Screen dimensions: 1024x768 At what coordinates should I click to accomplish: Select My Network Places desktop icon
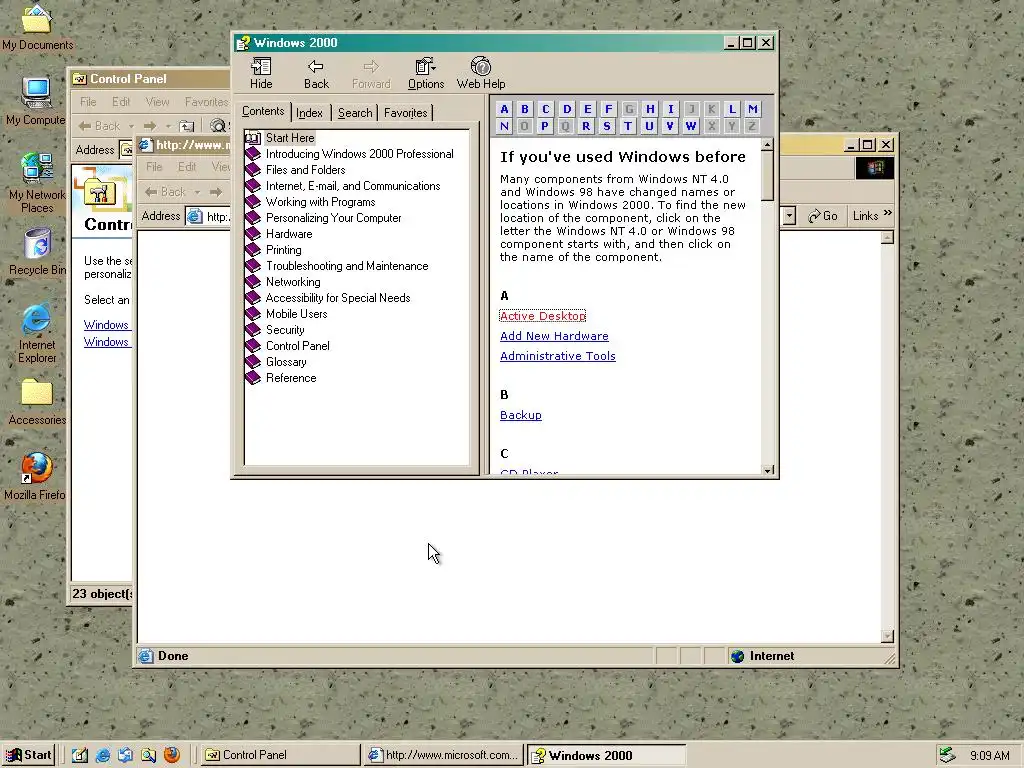click(37, 183)
